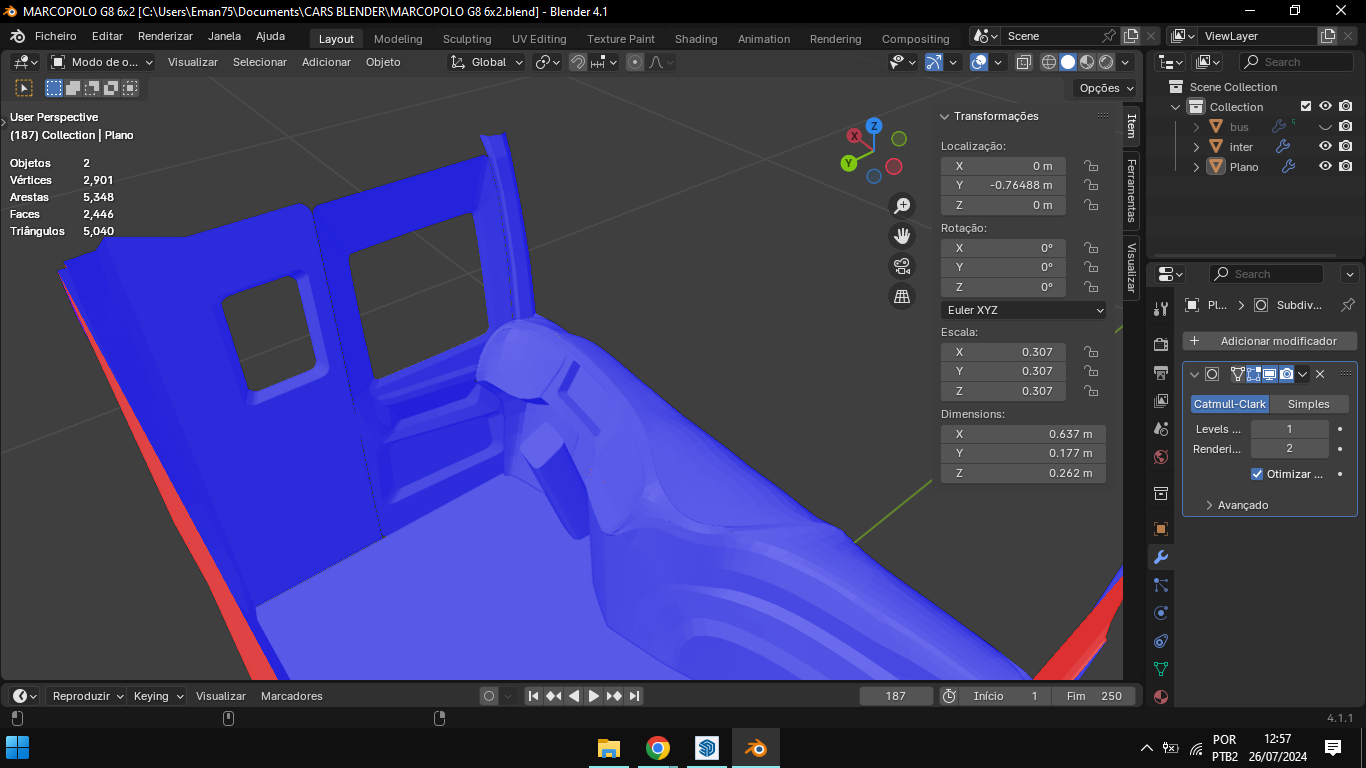Open the Scene properties tab
The height and width of the screenshot is (768, 1366).
coord(1161,429)
